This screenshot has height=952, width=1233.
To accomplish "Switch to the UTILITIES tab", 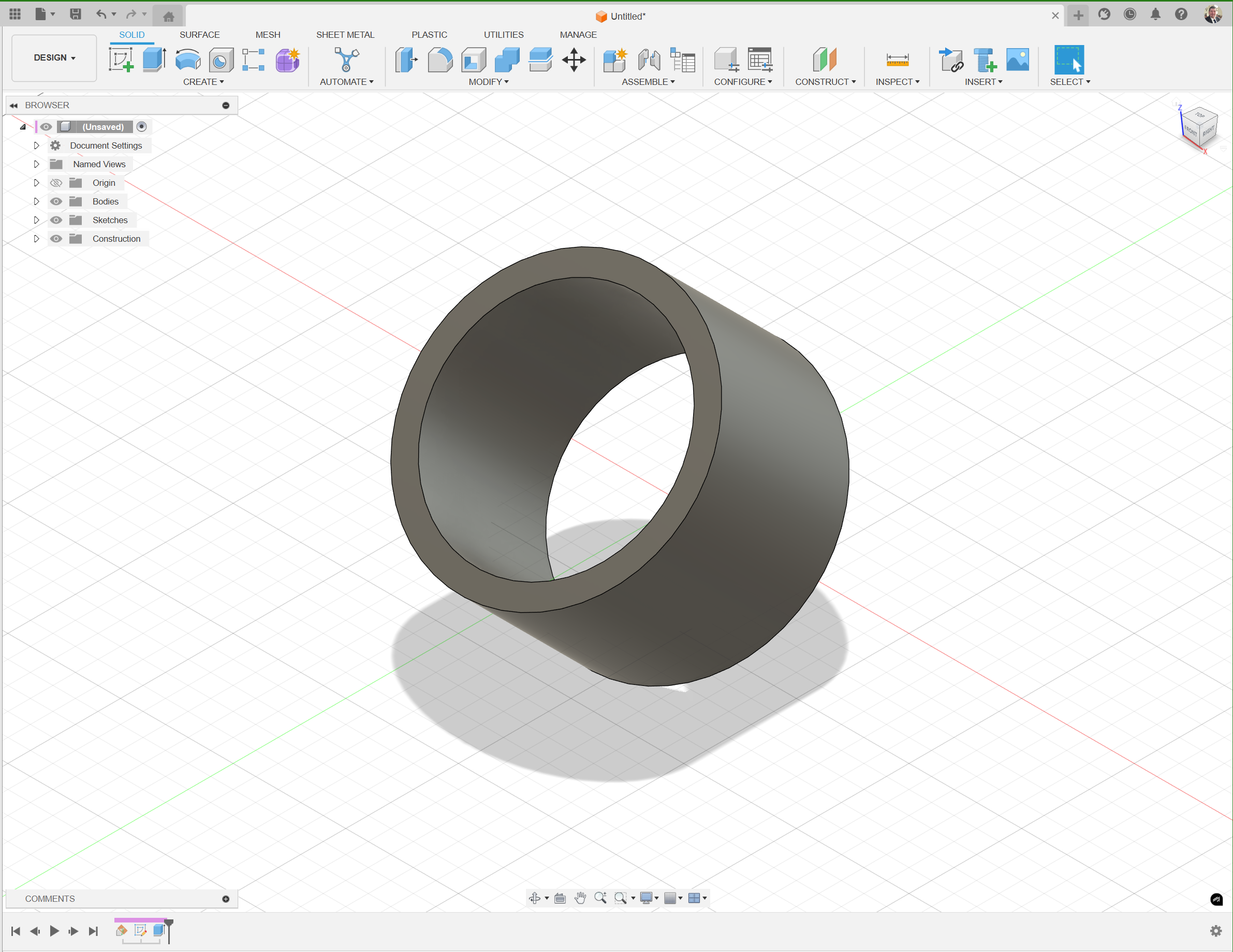I will 504,35.
